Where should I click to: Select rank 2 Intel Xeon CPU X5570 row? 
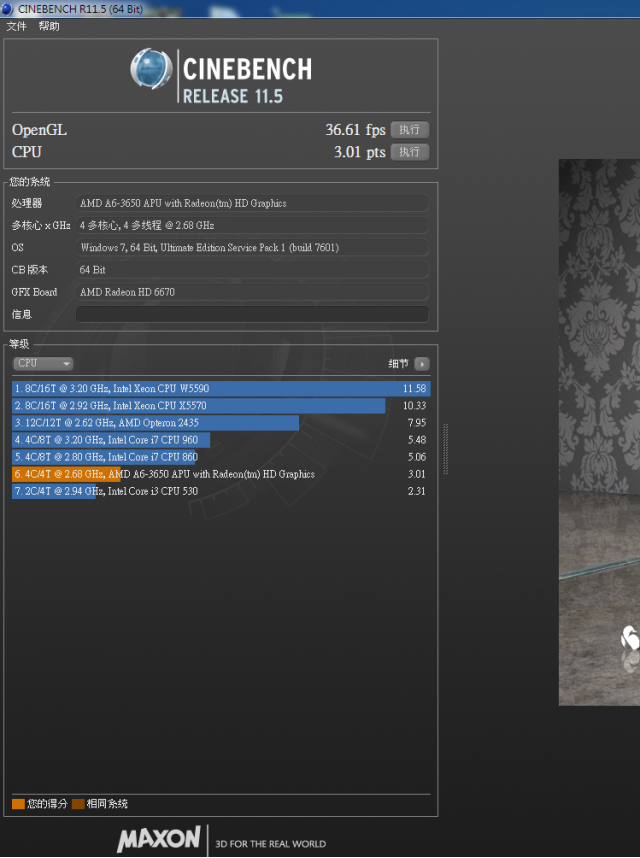[221, 405]
